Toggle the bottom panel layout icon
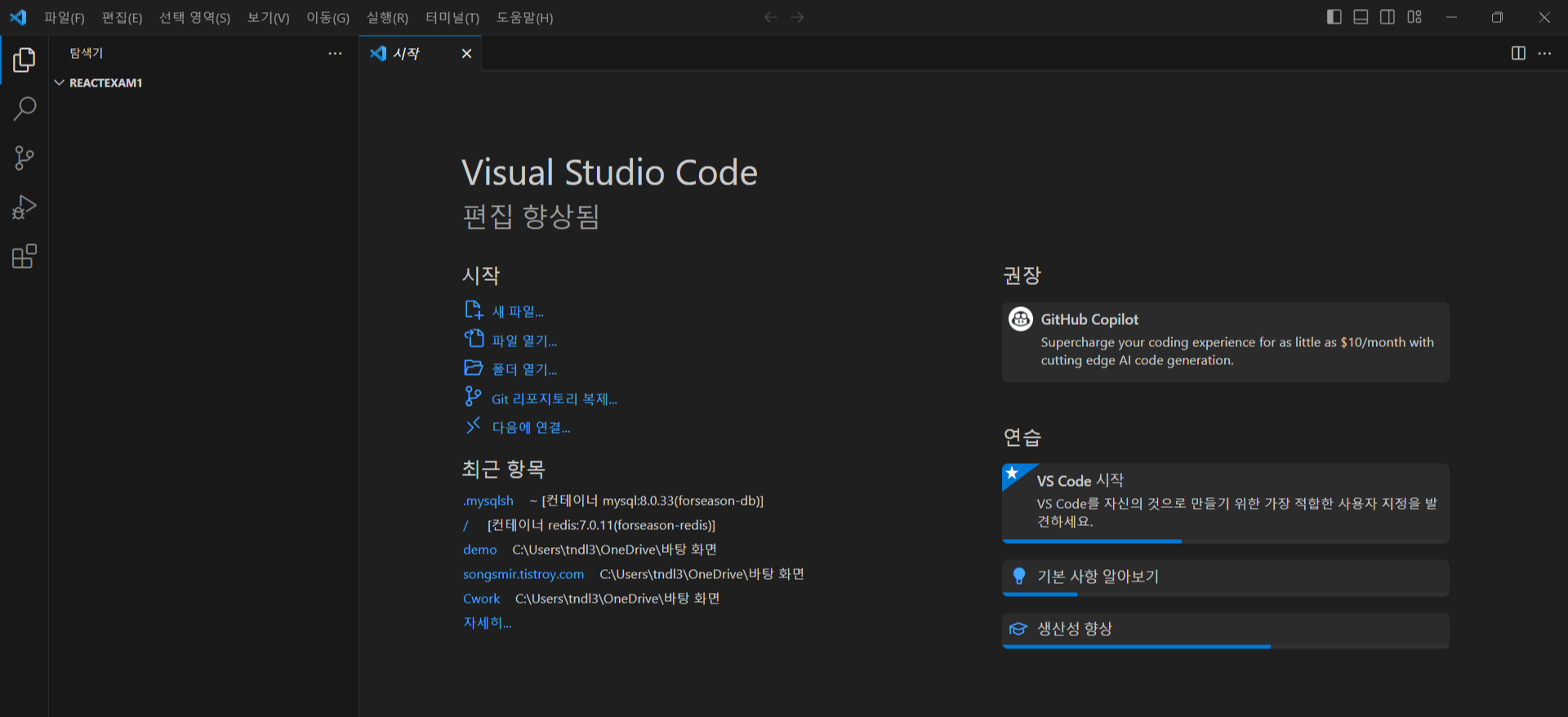This screenshot has height=717, width=1568. pos(1361,17)
